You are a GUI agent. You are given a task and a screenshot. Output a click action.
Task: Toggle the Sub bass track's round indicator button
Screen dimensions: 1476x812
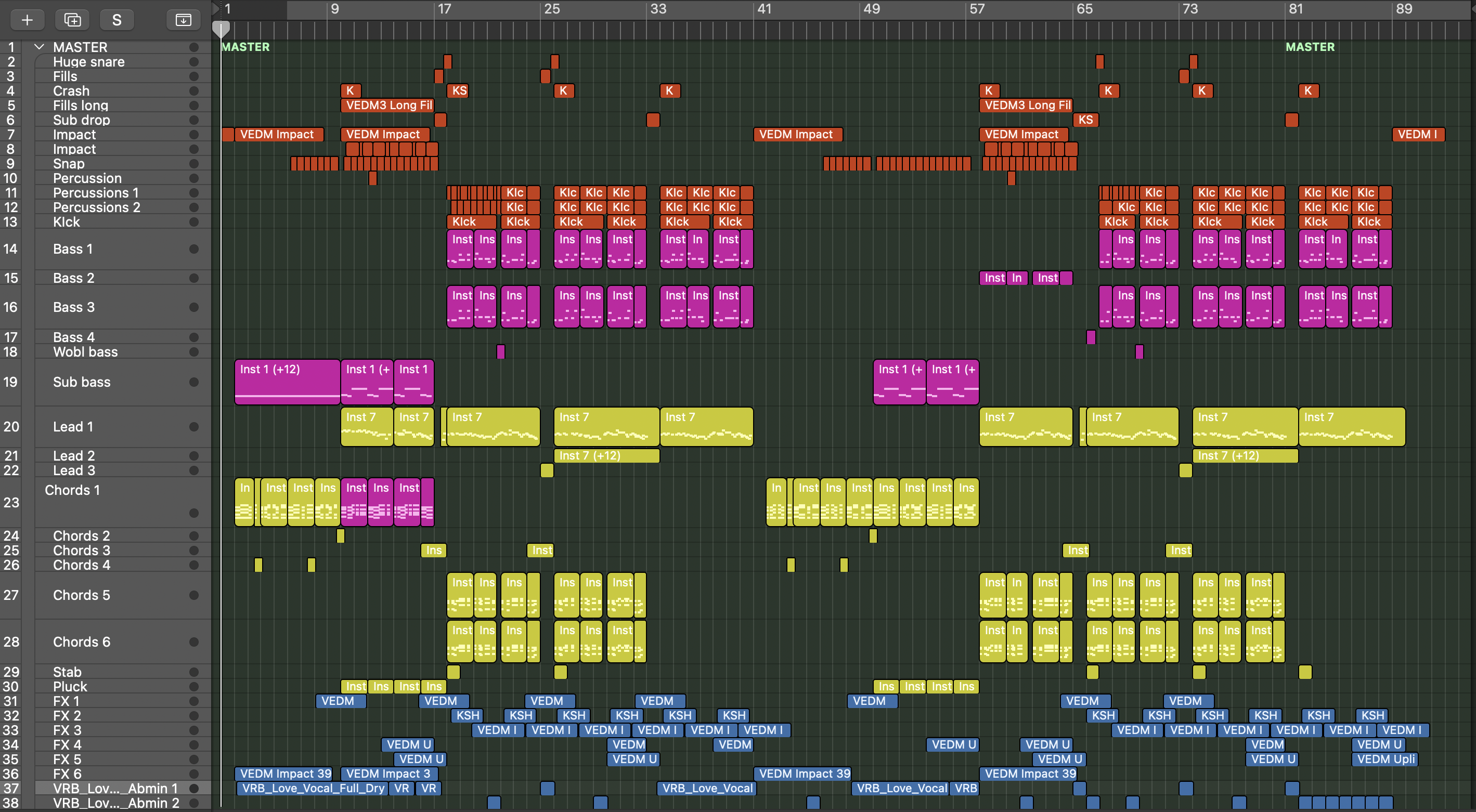pos(193,382)
